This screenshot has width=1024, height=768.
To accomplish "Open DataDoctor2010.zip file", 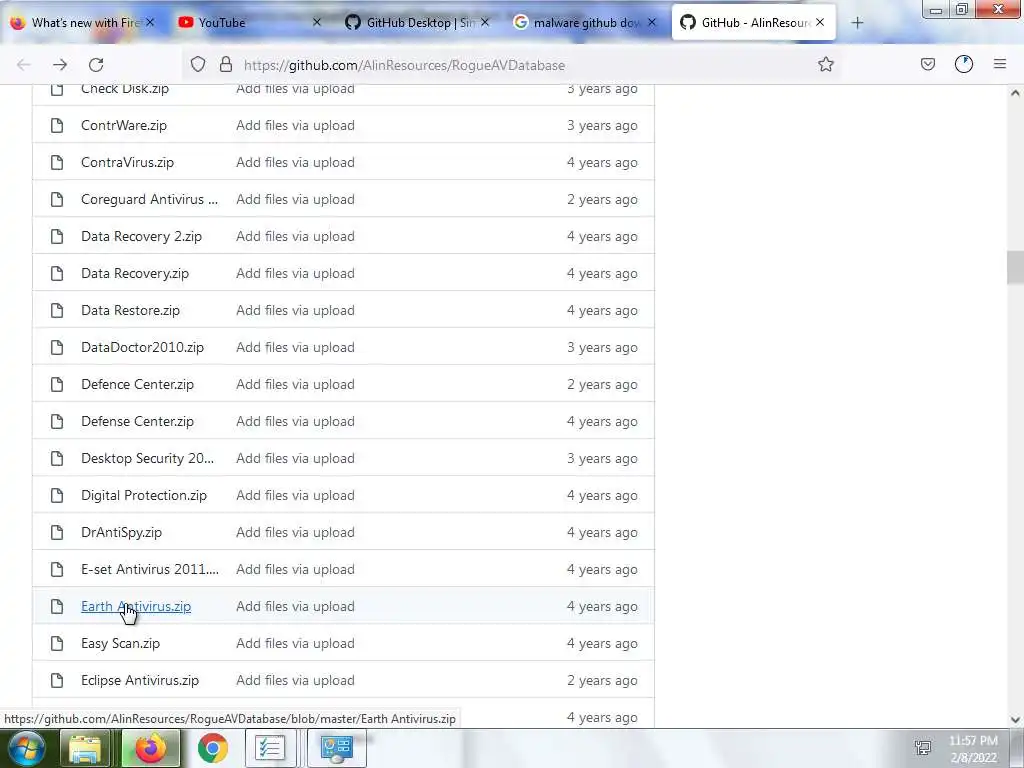I will 142,347.
